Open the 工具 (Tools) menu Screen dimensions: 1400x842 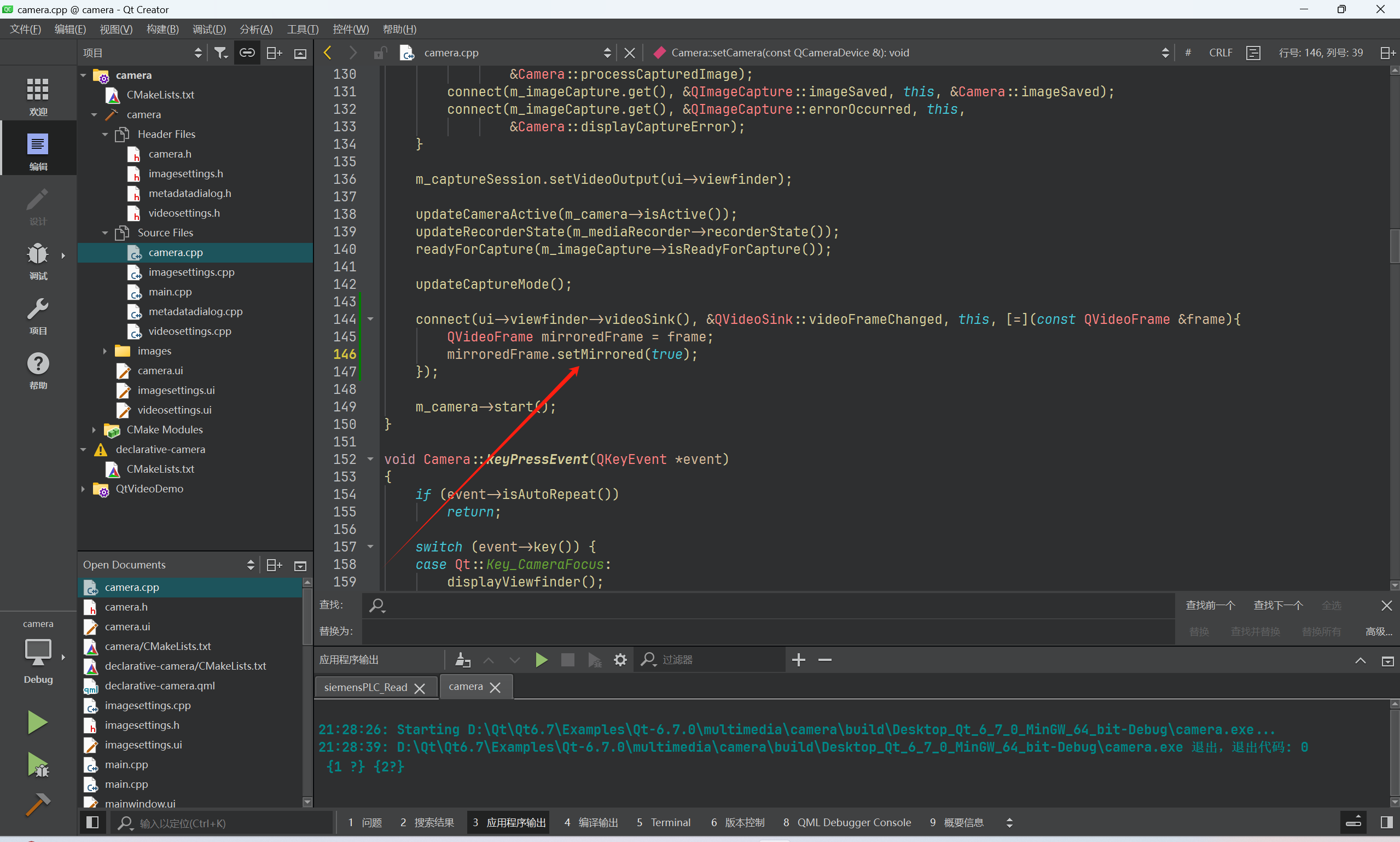(303, 29)
